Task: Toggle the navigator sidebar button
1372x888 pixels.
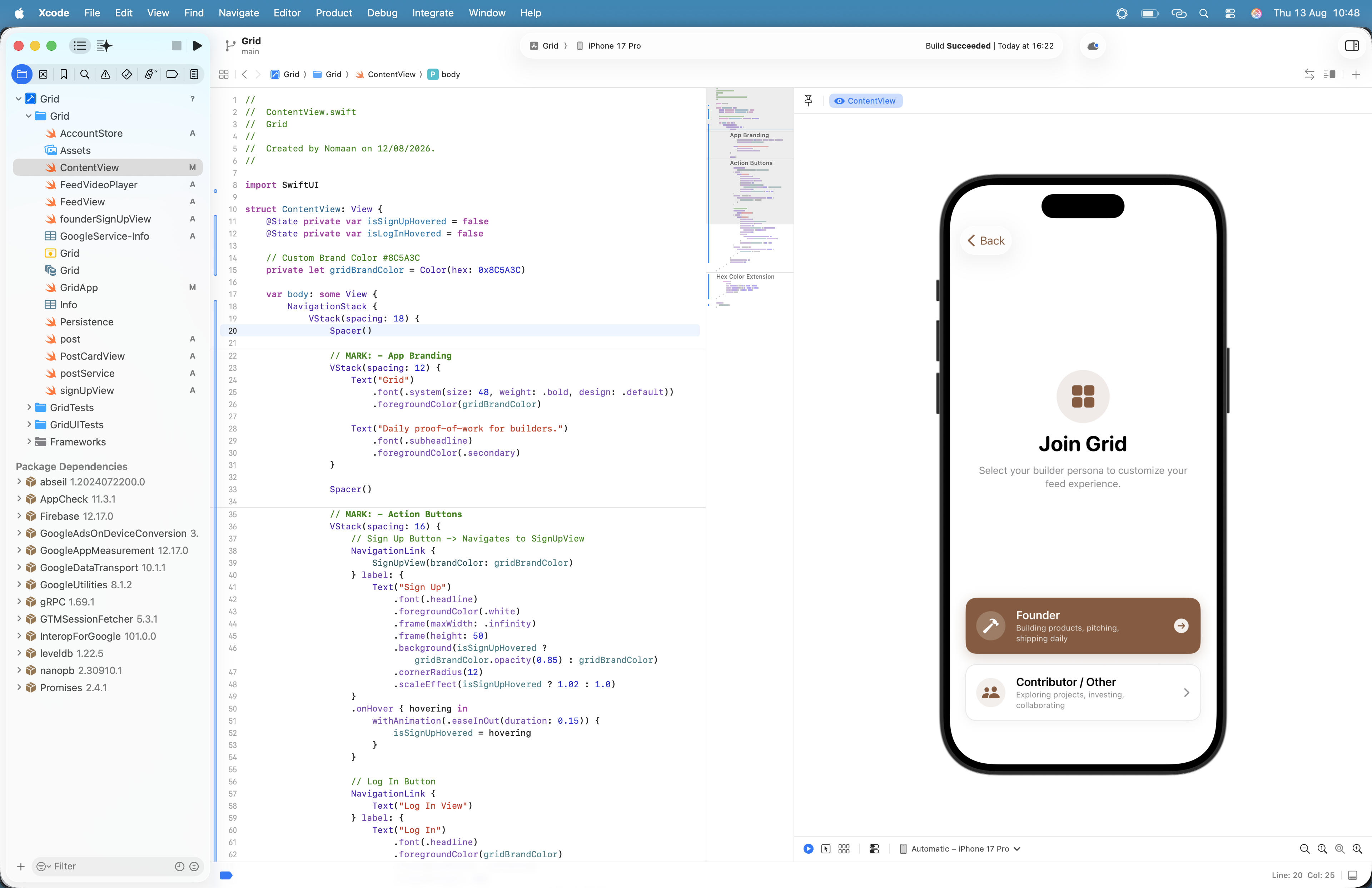Action: [x=80, y=45]
